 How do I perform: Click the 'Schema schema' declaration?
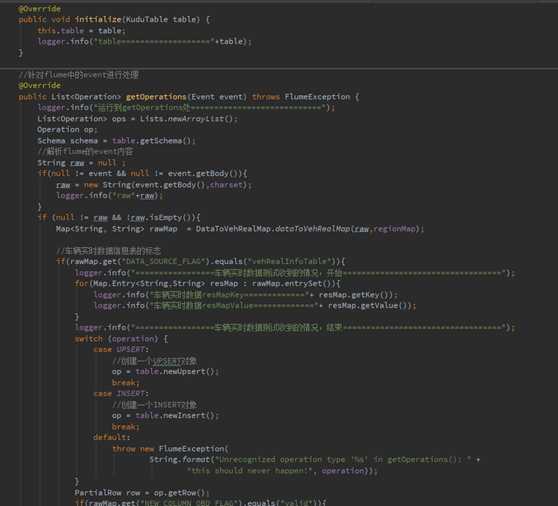coord(67,141)
